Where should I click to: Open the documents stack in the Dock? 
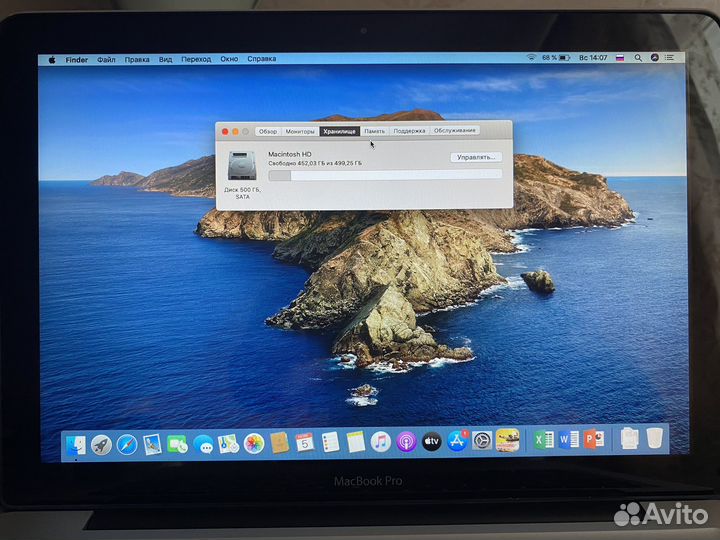630,438
